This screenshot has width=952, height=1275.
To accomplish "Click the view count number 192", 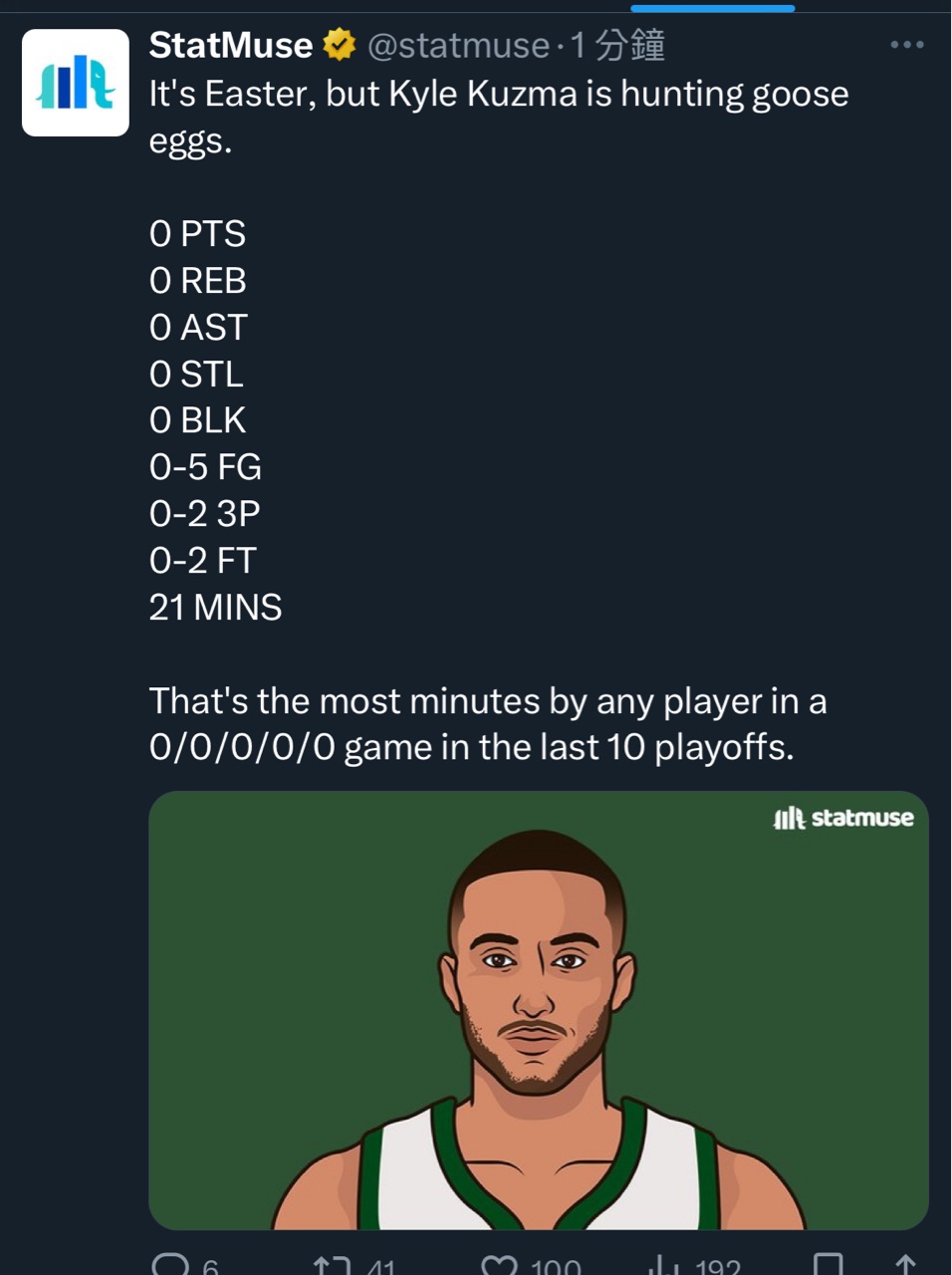I will (717, 1267).
